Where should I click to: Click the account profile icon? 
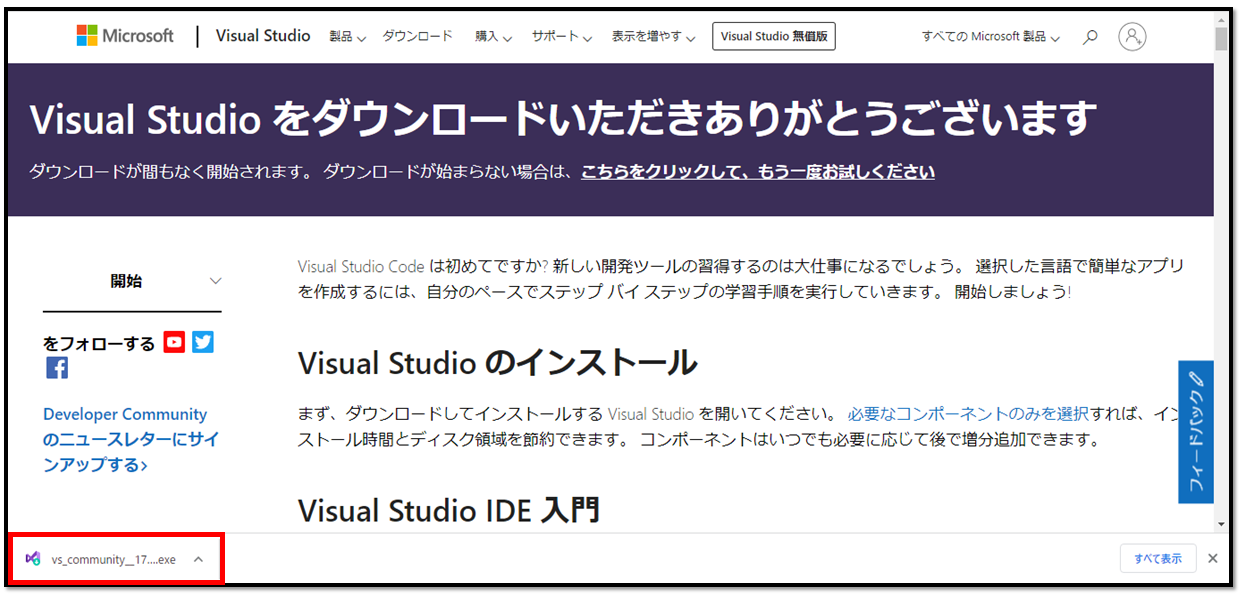click(1131, 37)
